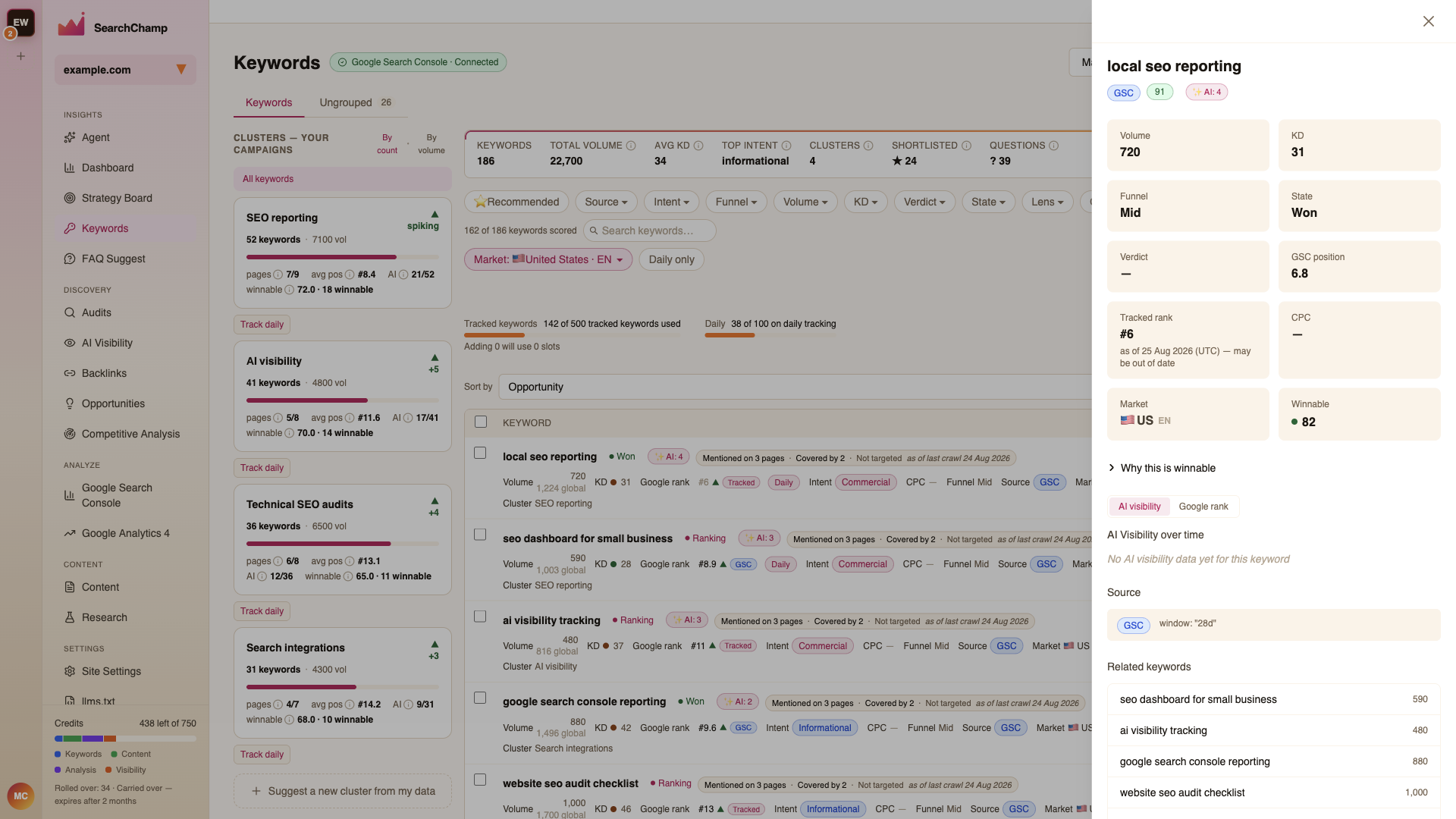Switch to the Keywords tab
This screenshot has width=1456, height=819.
268,102
